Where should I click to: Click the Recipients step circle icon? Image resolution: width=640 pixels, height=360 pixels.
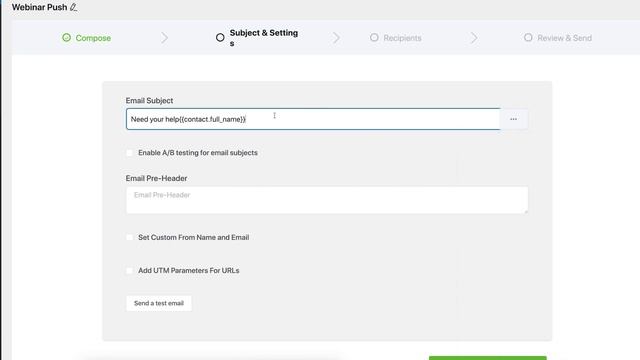pyautogui.click(x=374, y=38)
